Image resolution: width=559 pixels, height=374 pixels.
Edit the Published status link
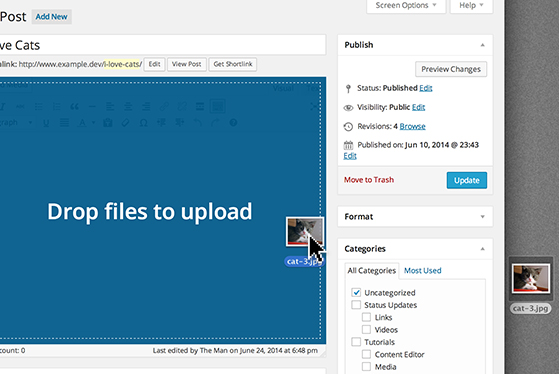(426, 88)
